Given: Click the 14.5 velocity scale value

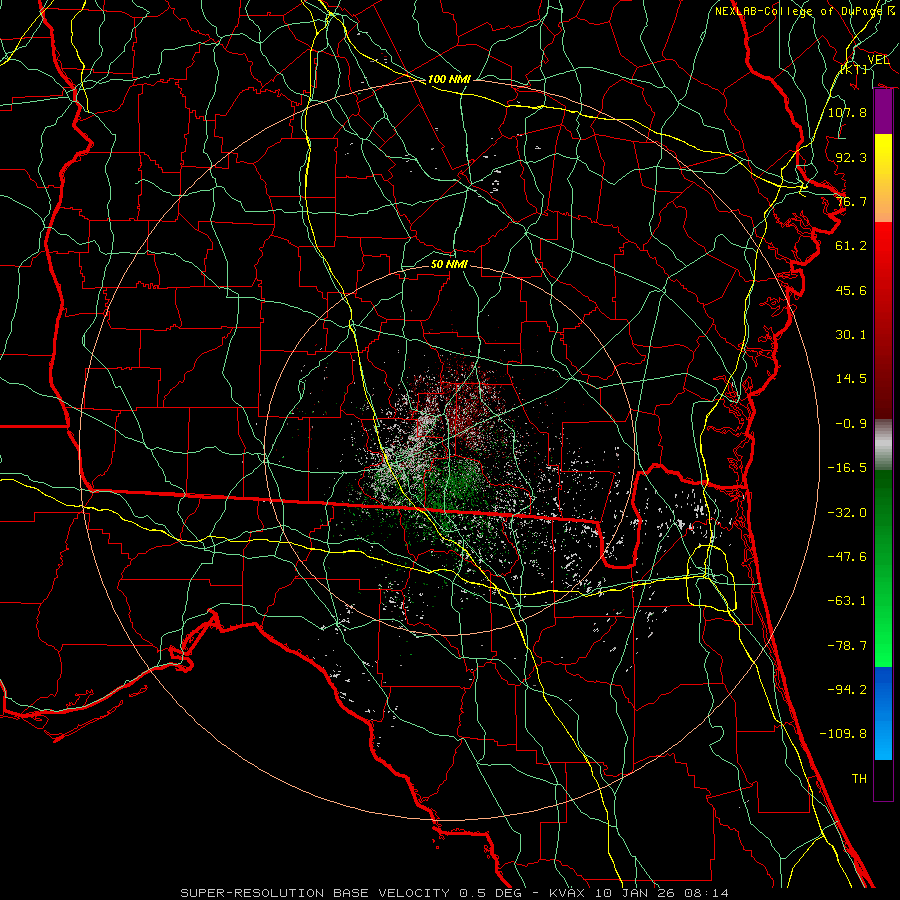Looking at the screenshot, I should click(x=851, y=379).
